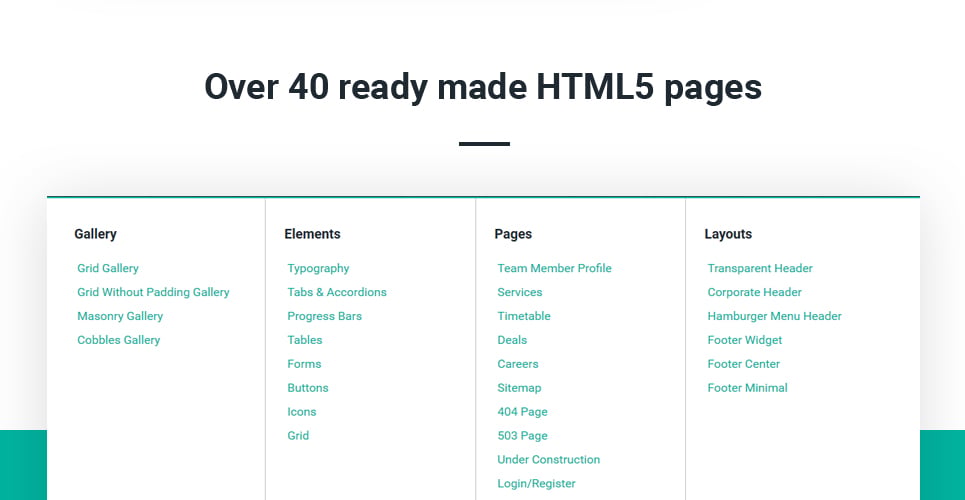965x500 pixels.
Task: Visit the Deals page
Action: [512, 341]
